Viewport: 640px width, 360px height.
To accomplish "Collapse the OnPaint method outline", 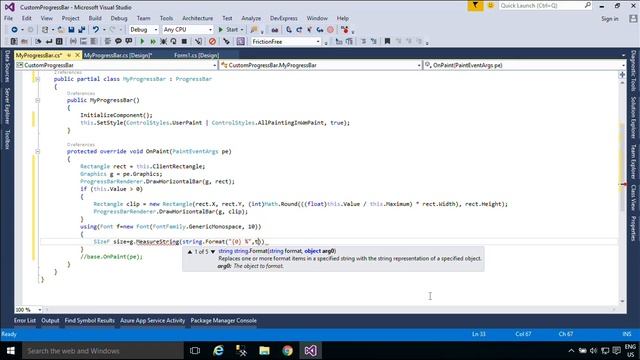I will [x=37, y=151].
